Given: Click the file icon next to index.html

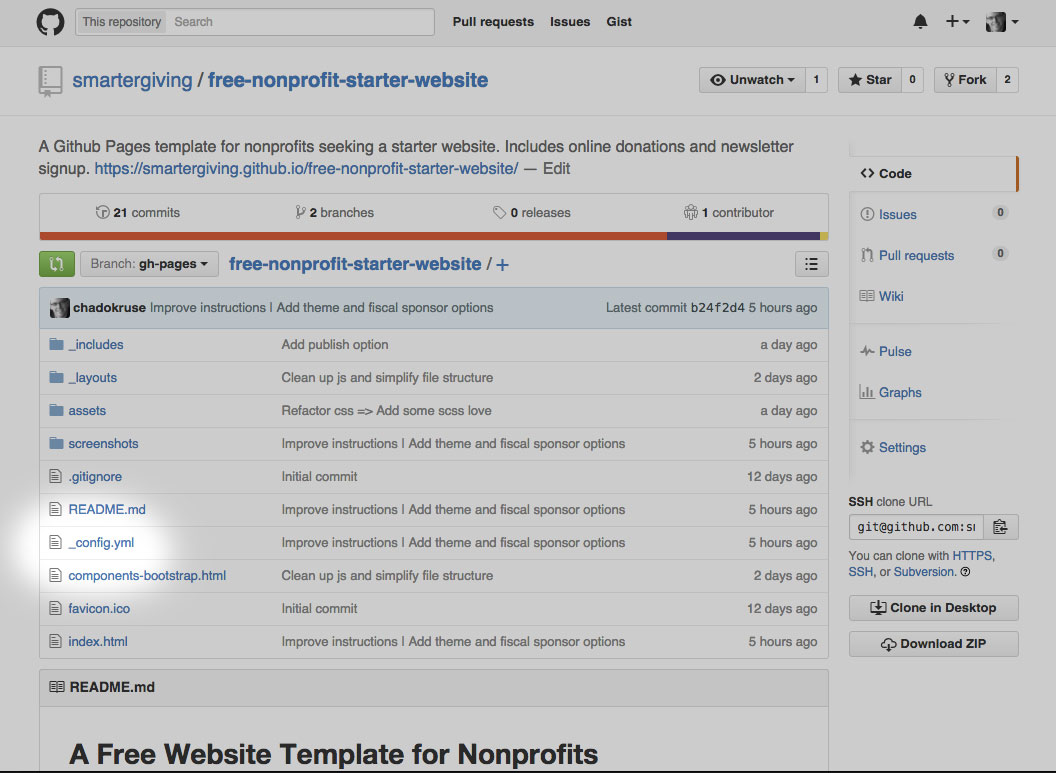Looking at the screenshot, I should pos(55,642).
